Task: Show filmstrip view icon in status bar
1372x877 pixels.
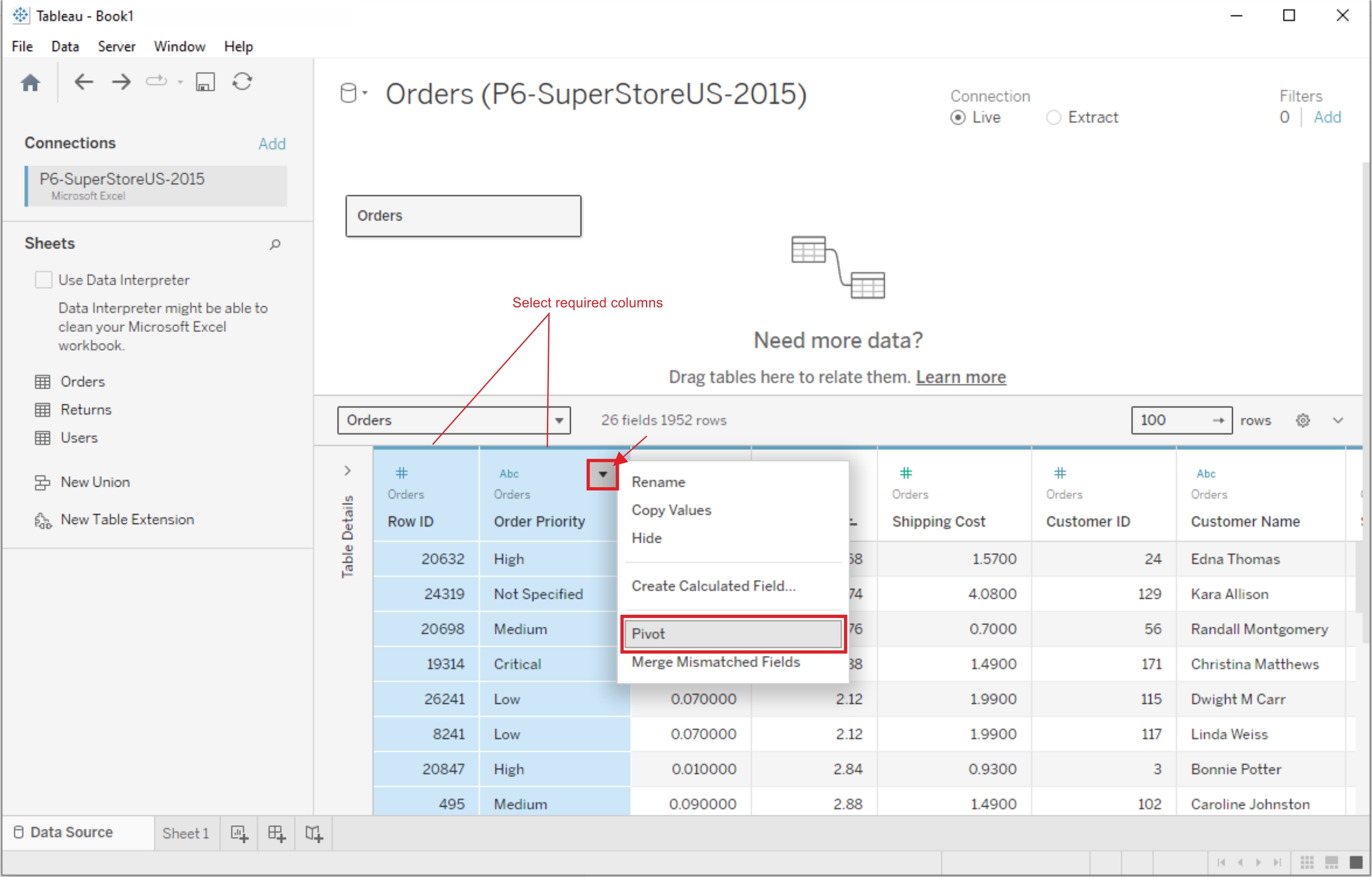Action: pyautogui.click(x=1332, y=862)
